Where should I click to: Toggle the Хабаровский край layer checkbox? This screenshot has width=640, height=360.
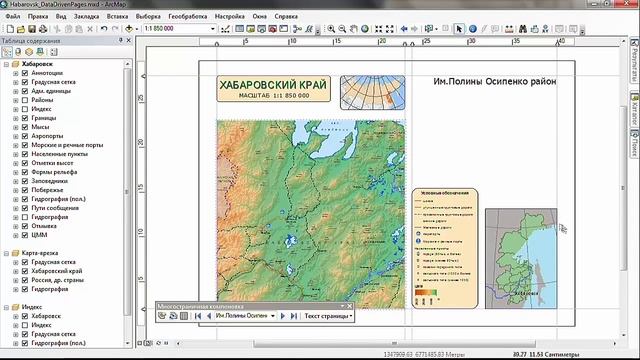[x=25, y=271]
